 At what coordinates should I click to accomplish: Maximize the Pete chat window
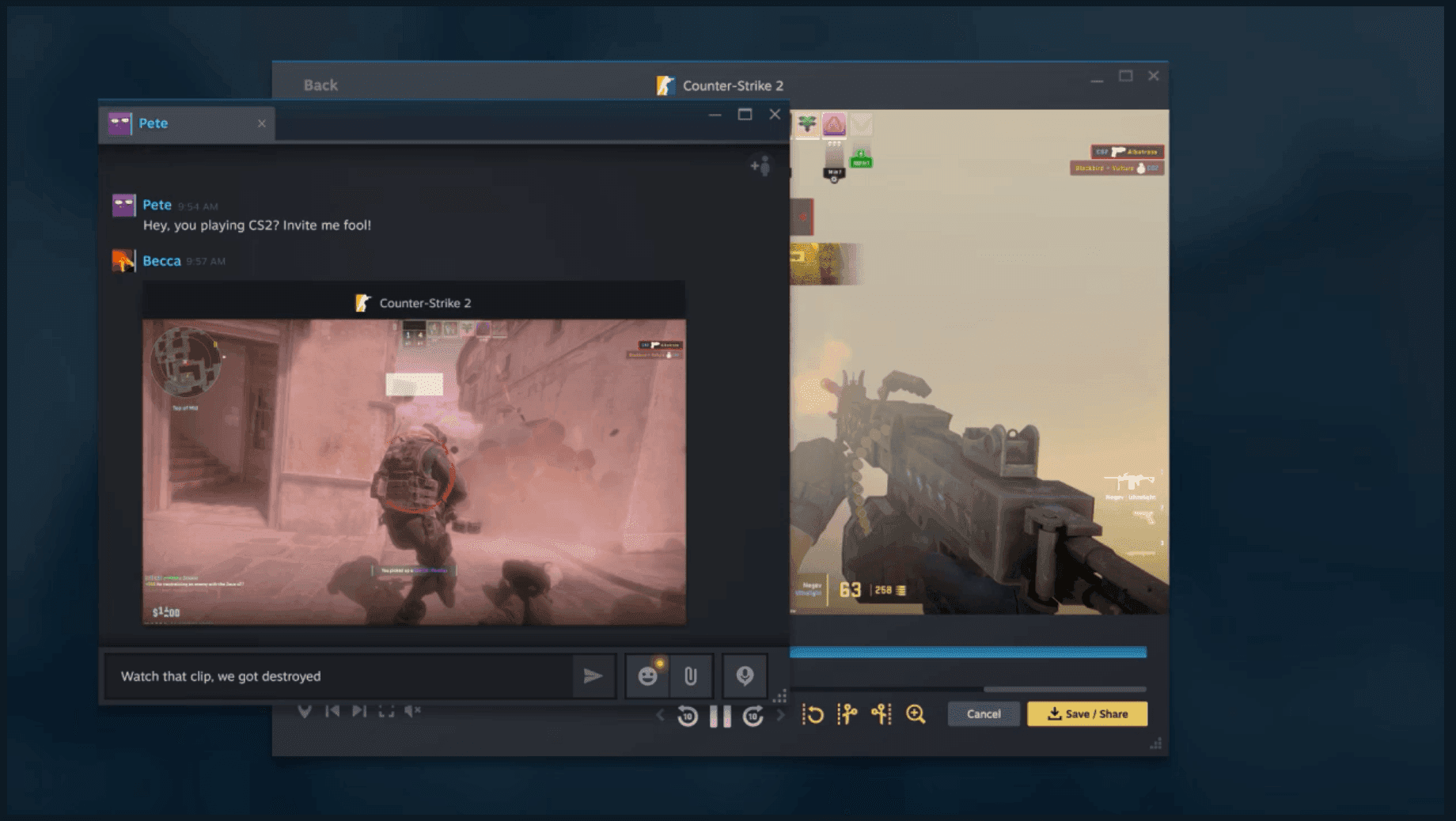[745, 115]
